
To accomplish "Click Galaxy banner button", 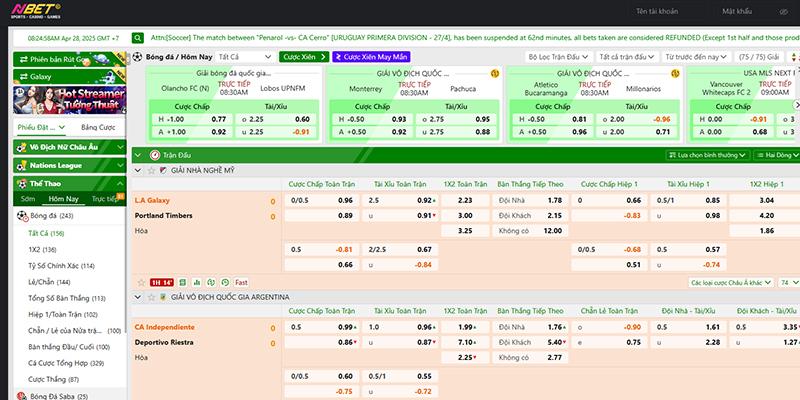I will click(69, 77).
